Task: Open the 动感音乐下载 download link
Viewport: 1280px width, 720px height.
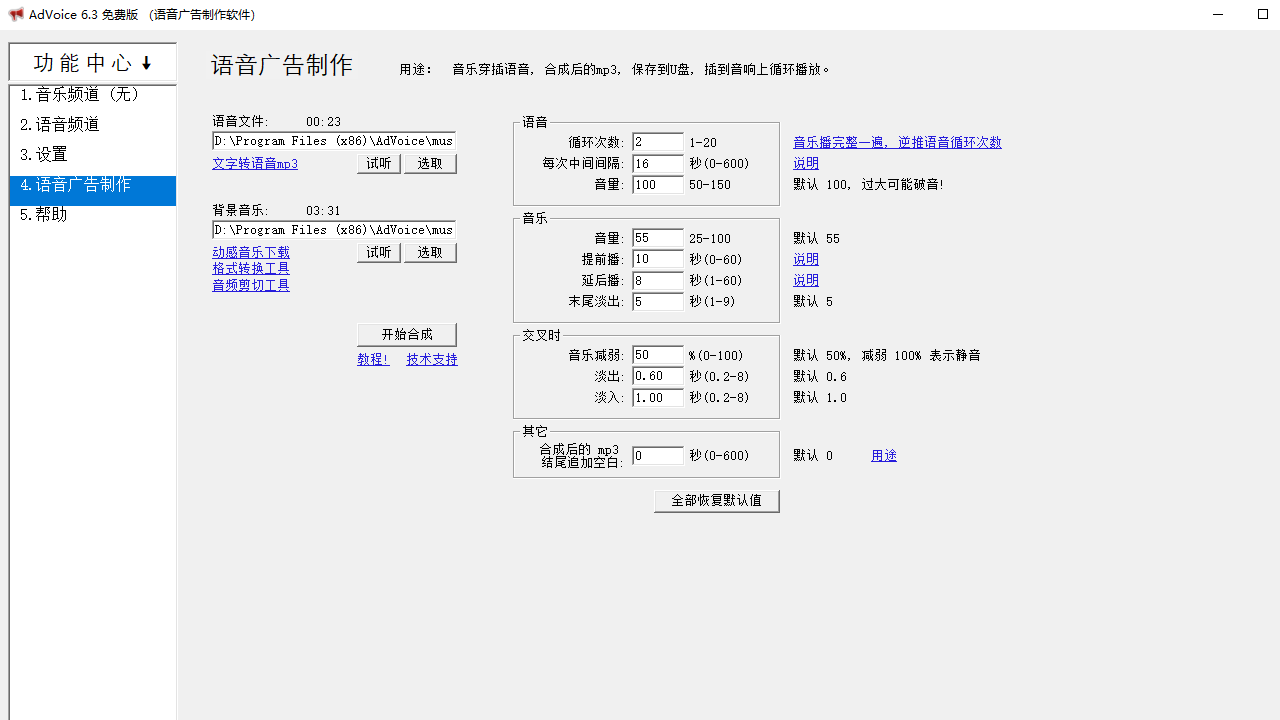Action: 250,252
